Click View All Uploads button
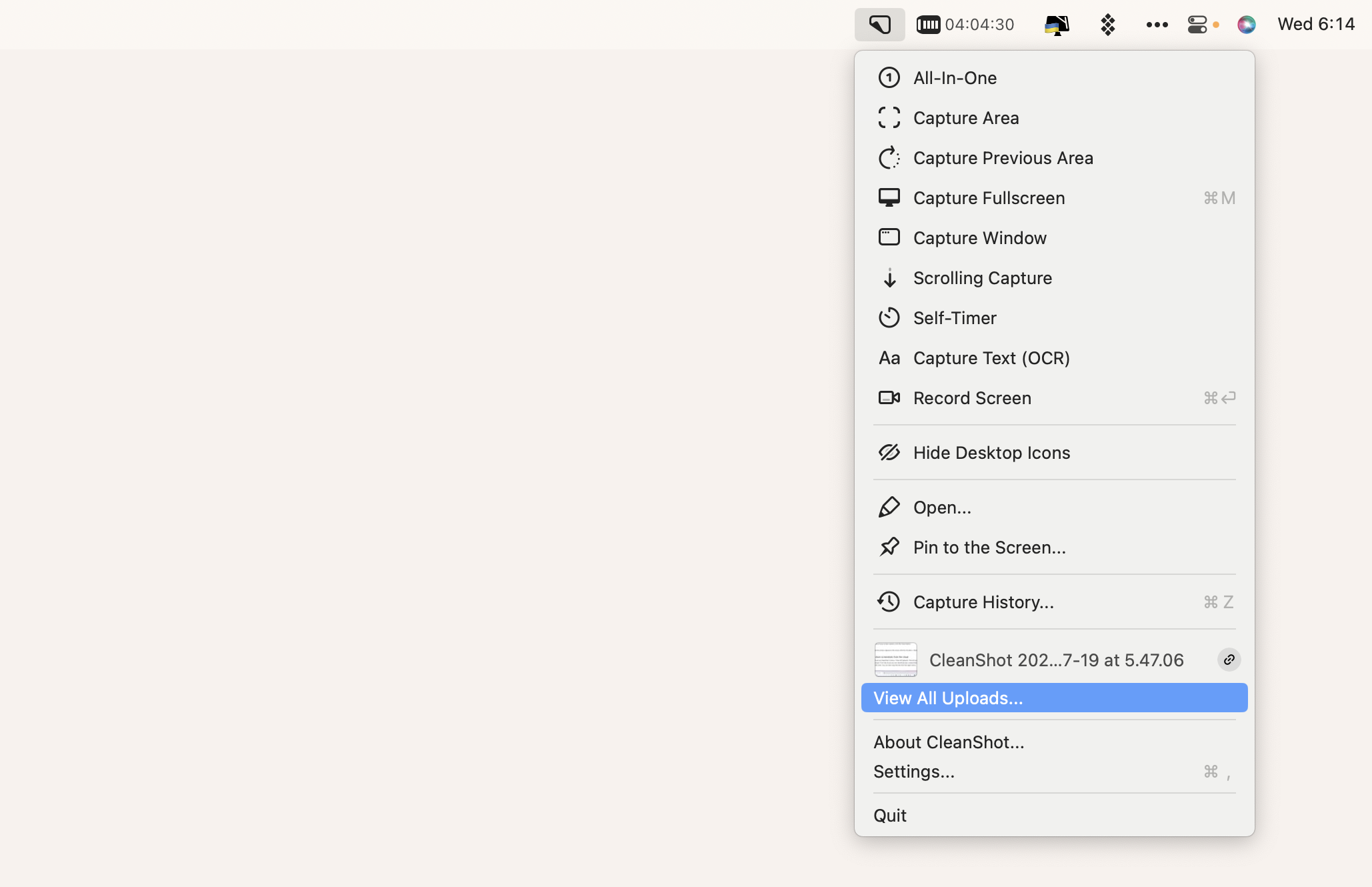1372x887 pixels. [x=1053, y=697]
